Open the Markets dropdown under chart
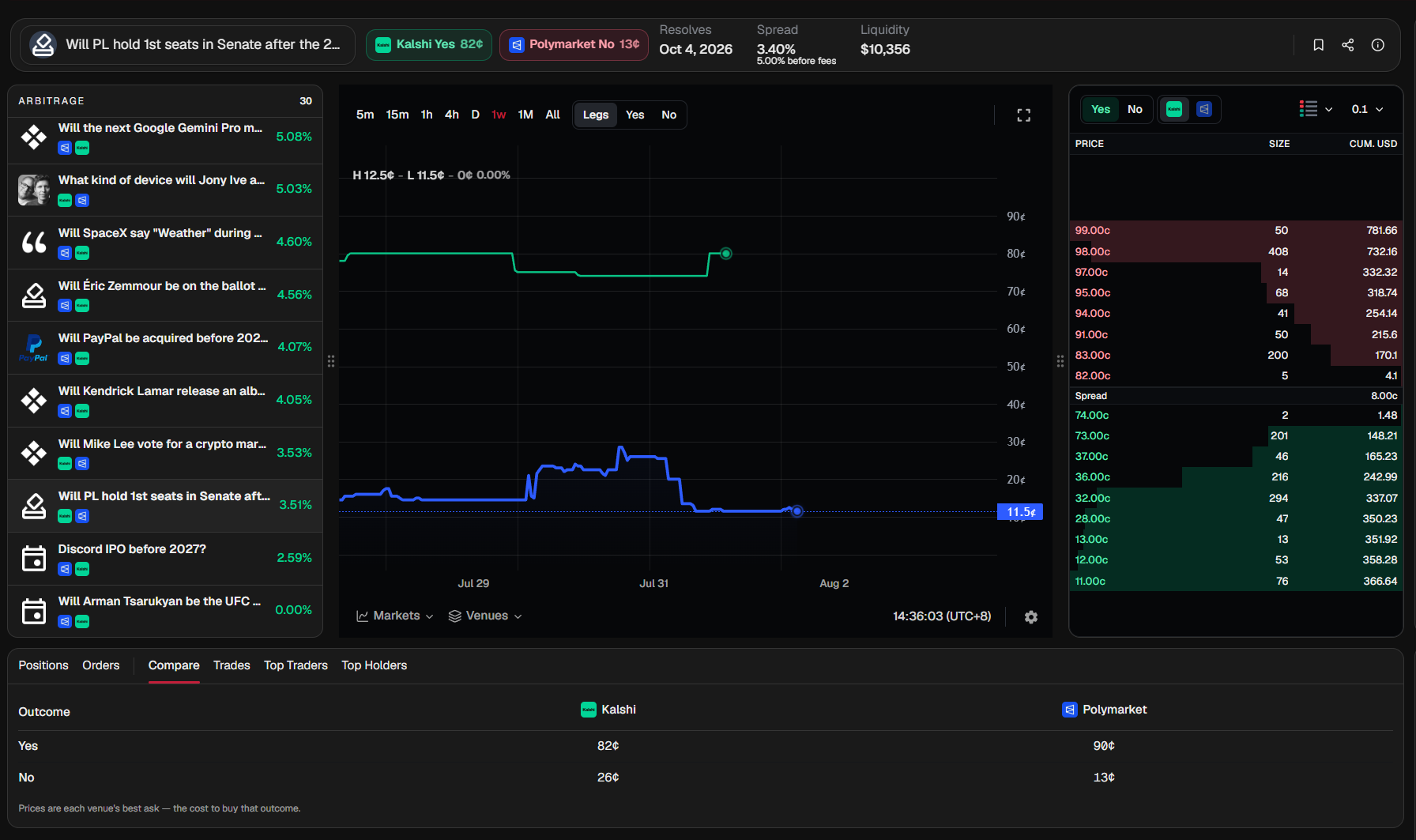The width and height of the screenshot is (1416, 840). 395,616
